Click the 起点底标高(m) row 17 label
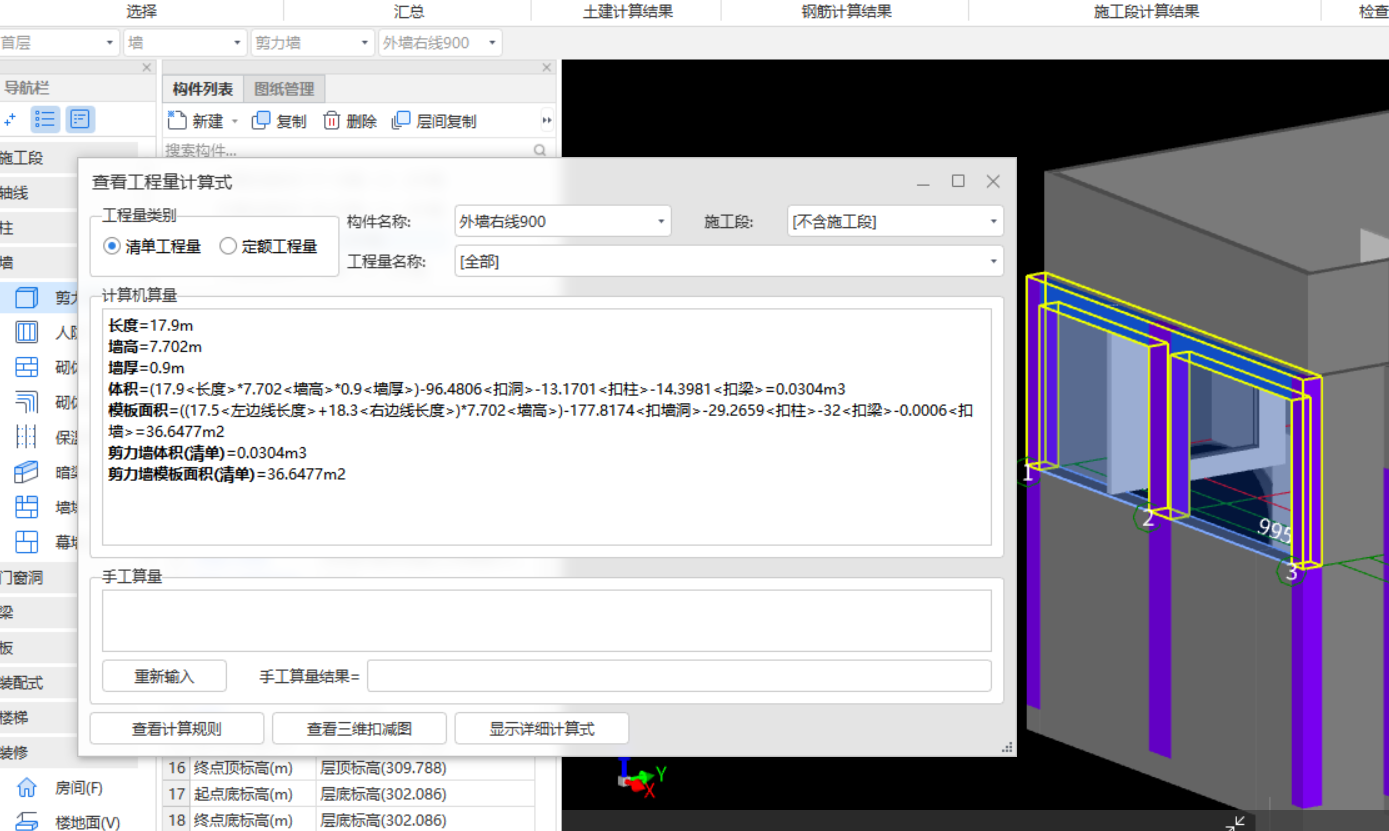This screenshot has height=831, width=1389. [243, 794]
